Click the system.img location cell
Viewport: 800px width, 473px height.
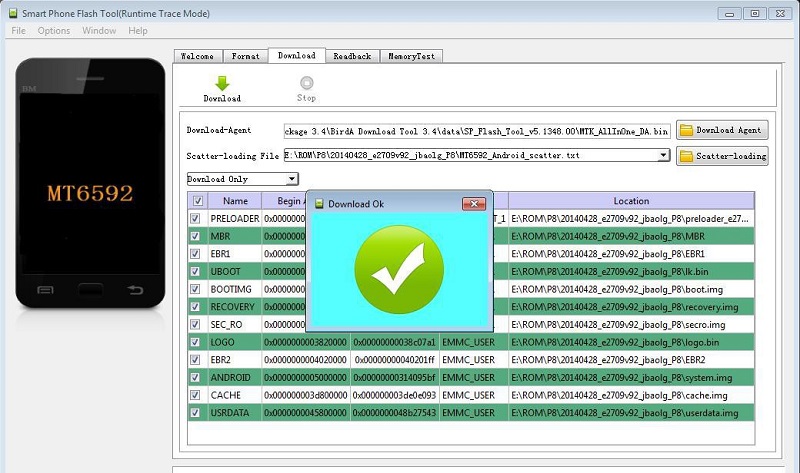click(x=631, y=378)
